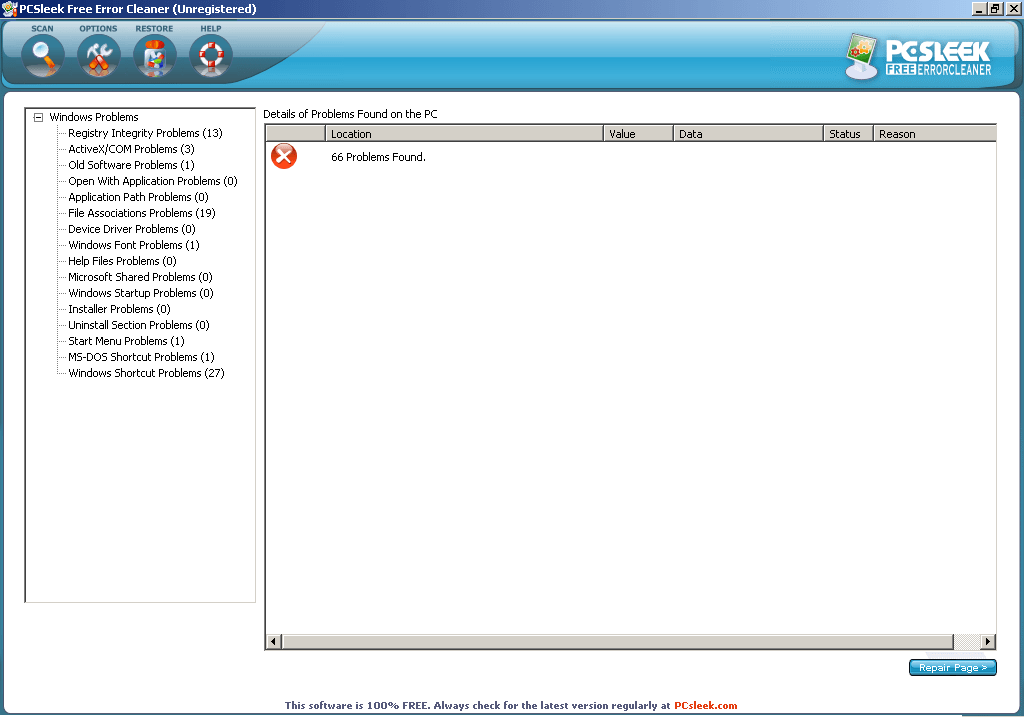Select Start Menu Problems (1)
The width and height of the screenshot is (1024, 717).
coord(127,341)
